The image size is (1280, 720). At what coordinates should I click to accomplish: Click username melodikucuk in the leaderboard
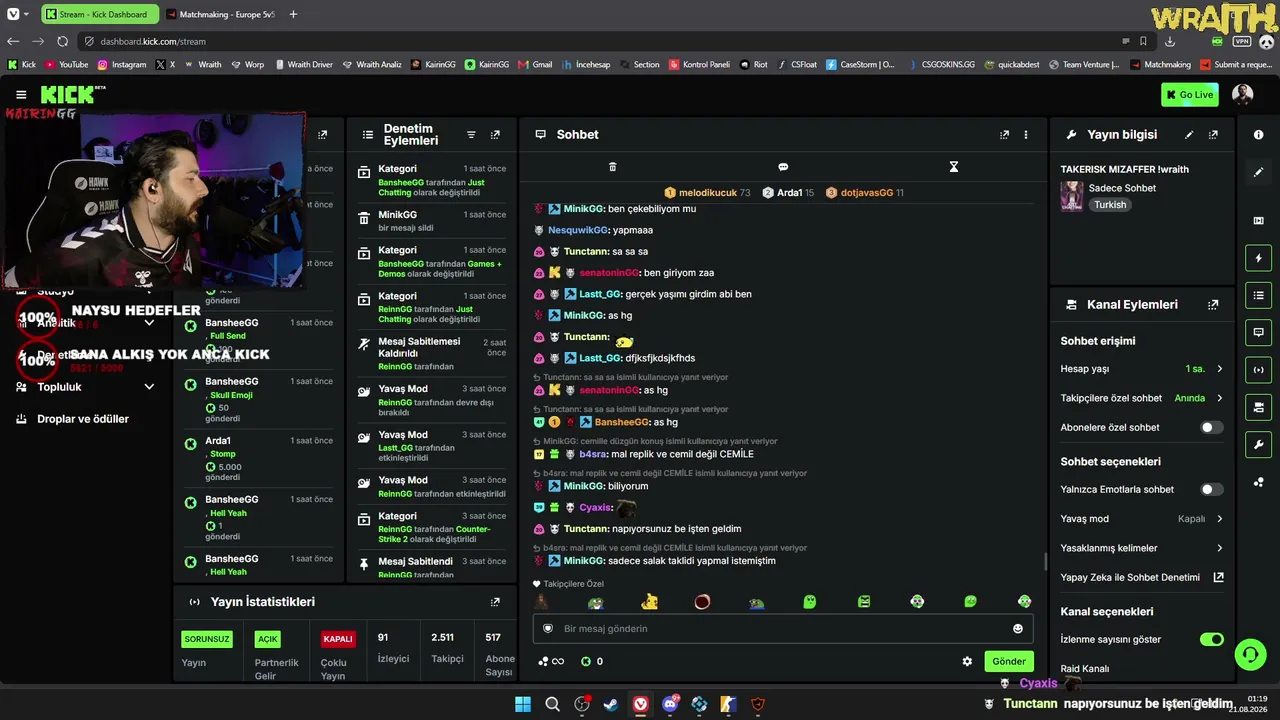click(x=707, y=193)
